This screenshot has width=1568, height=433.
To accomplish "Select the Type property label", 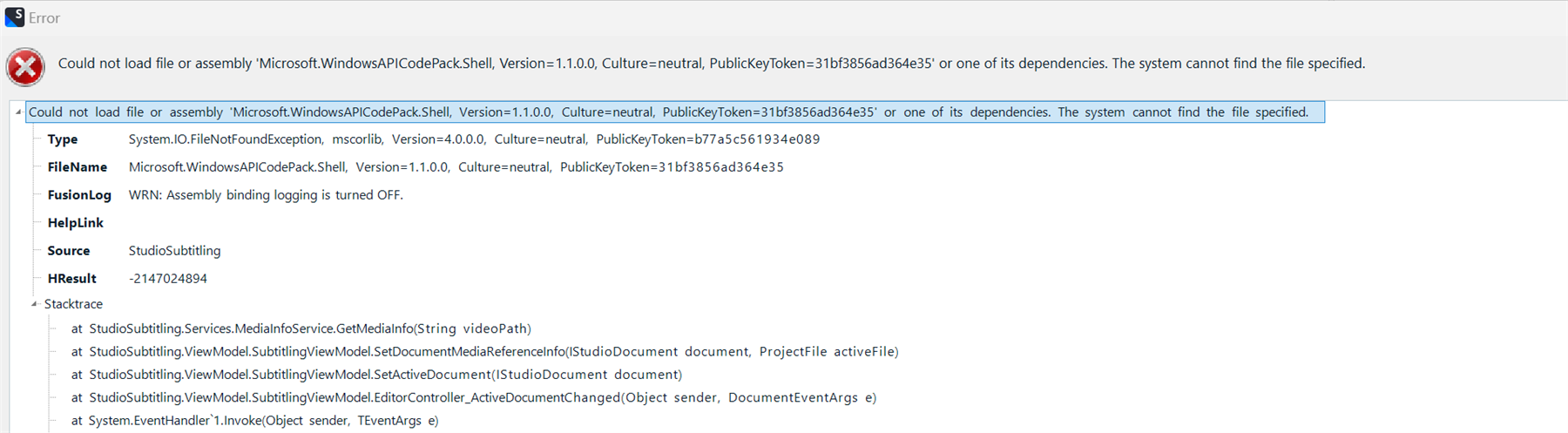I will pyautogui.click(x=63, y=139).
